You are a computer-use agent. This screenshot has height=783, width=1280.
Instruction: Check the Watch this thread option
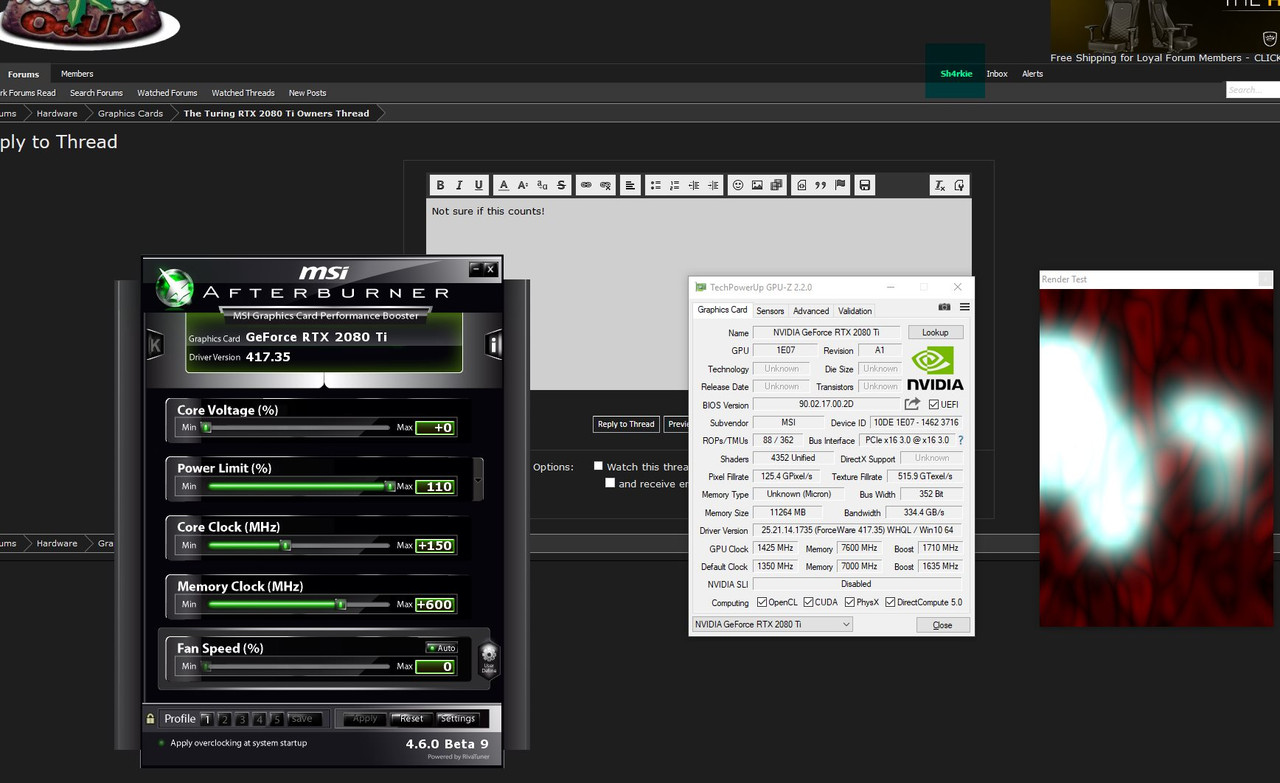pyautogui.click(x=598, y=466)
